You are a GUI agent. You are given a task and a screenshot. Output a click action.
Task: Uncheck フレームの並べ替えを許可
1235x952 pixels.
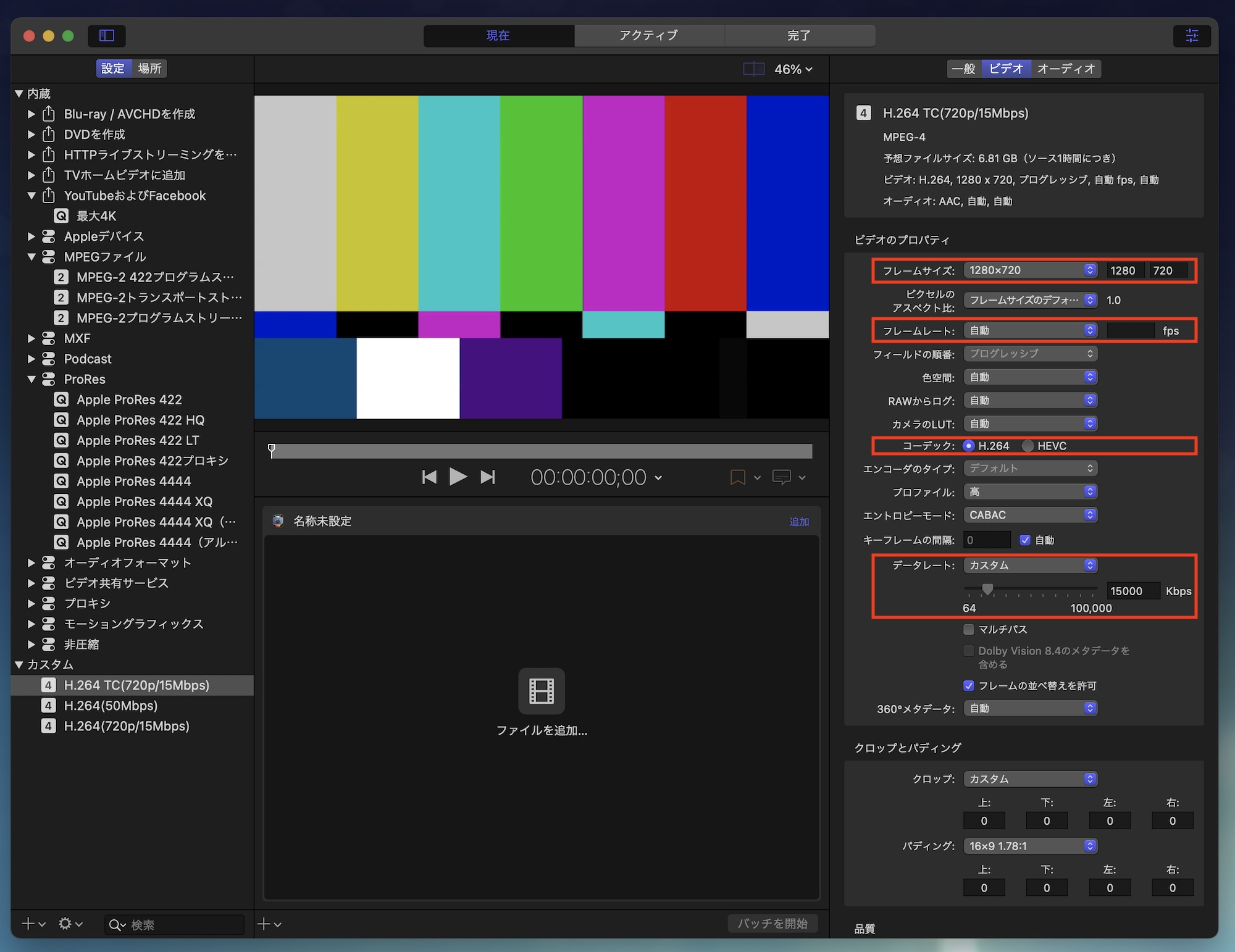(969, 686)
